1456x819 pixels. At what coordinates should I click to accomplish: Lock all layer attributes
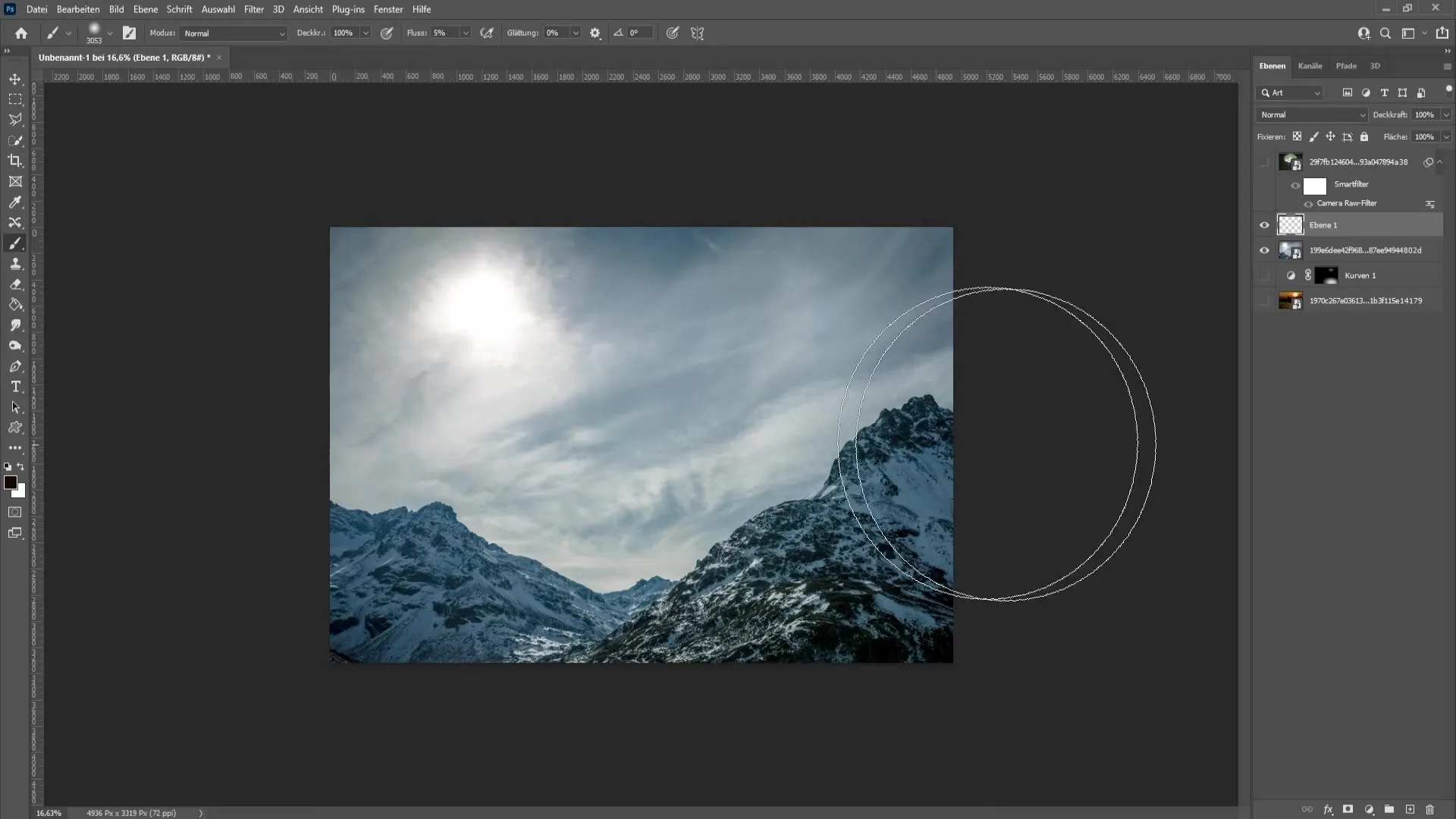coord(1364,136)
